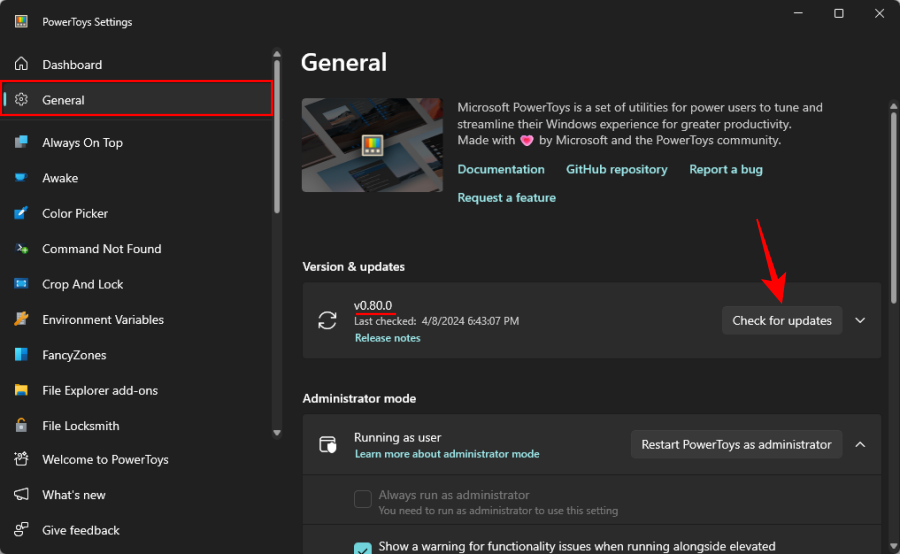Viewport: 900px width, 554px height.
Task: Click the Dashboard home icon
Action: coord(21,64)
